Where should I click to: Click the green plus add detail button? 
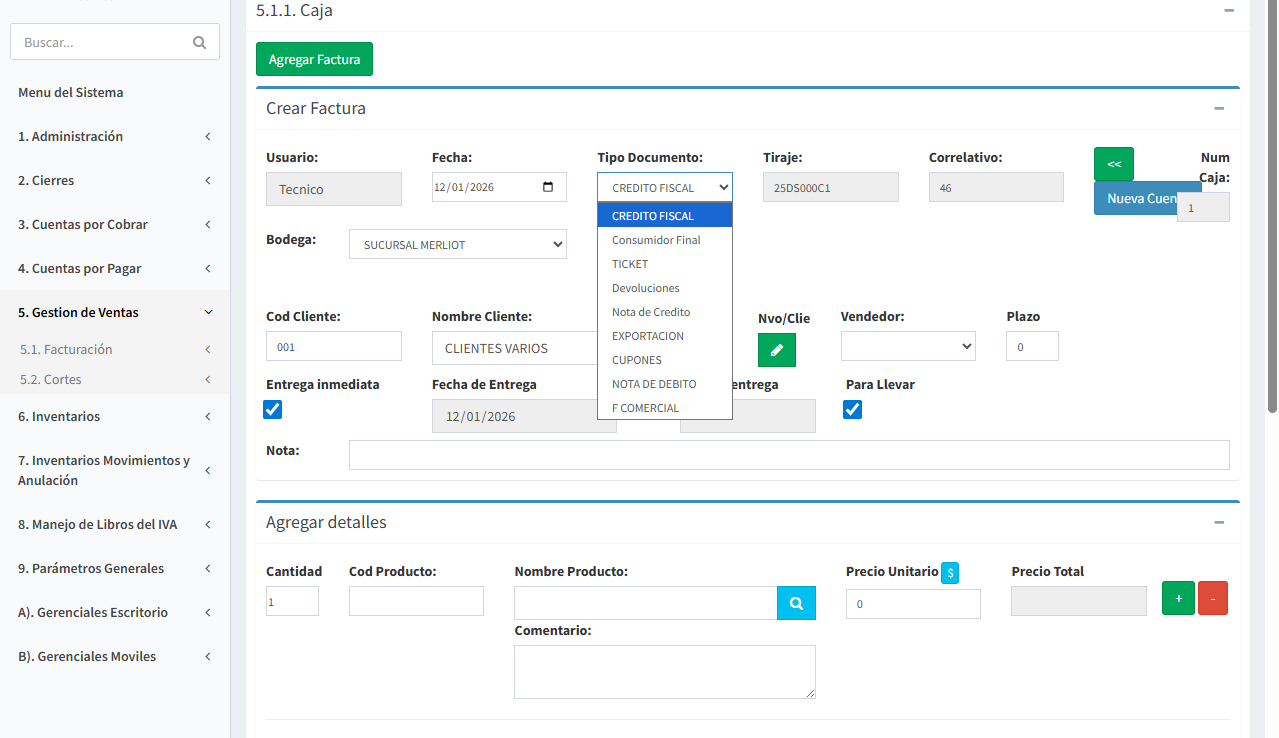pos(1178,598)
